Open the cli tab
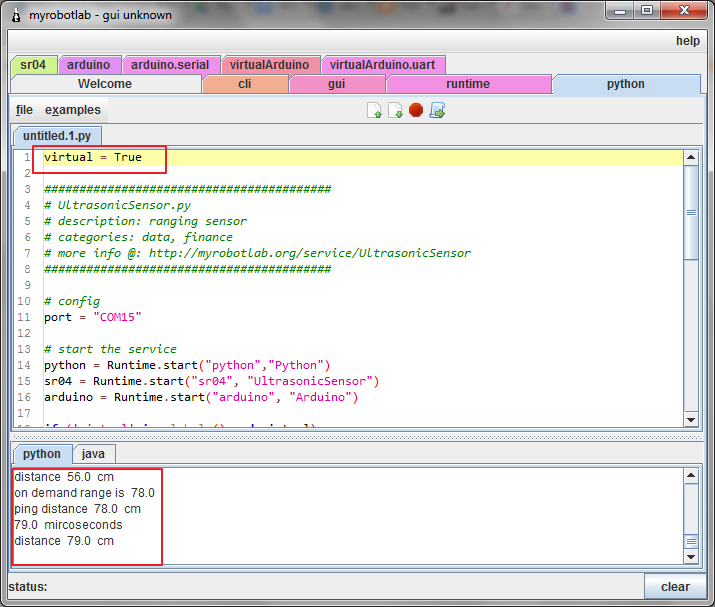Viewport: 715px width, 607px height. [245, 84]
